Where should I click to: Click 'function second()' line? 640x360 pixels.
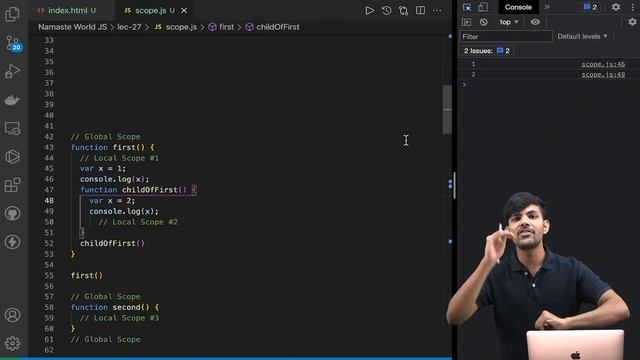[x=115, y=307]
